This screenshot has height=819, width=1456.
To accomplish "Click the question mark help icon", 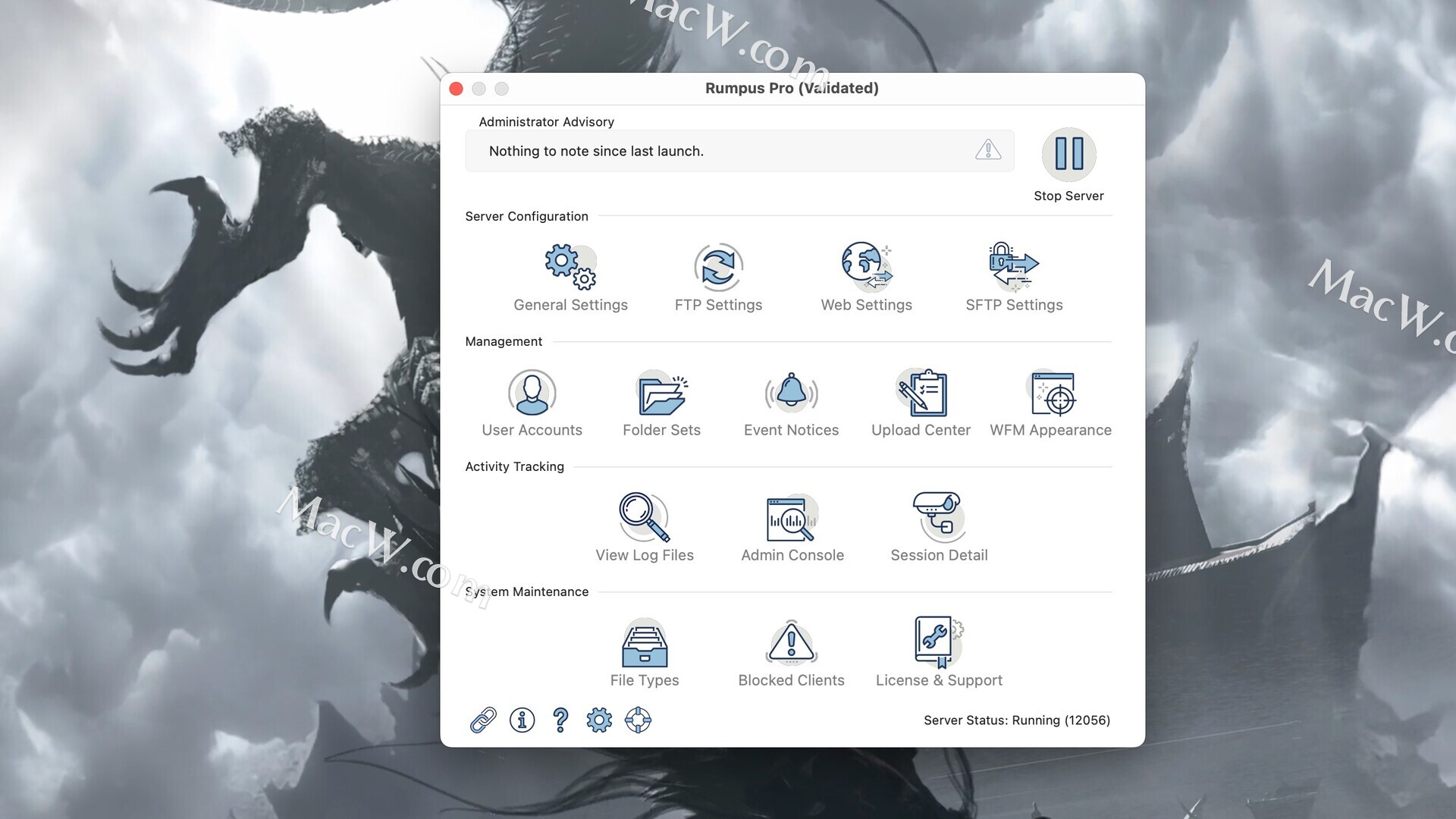I will tap(560, 720).
